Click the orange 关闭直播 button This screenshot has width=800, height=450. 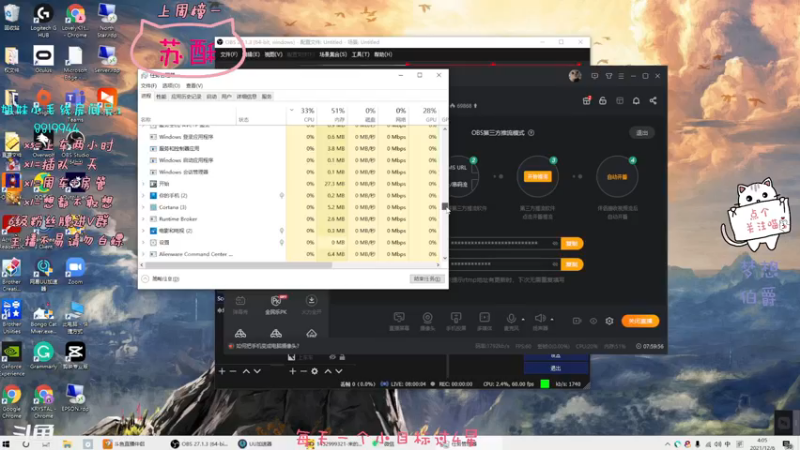640,321
